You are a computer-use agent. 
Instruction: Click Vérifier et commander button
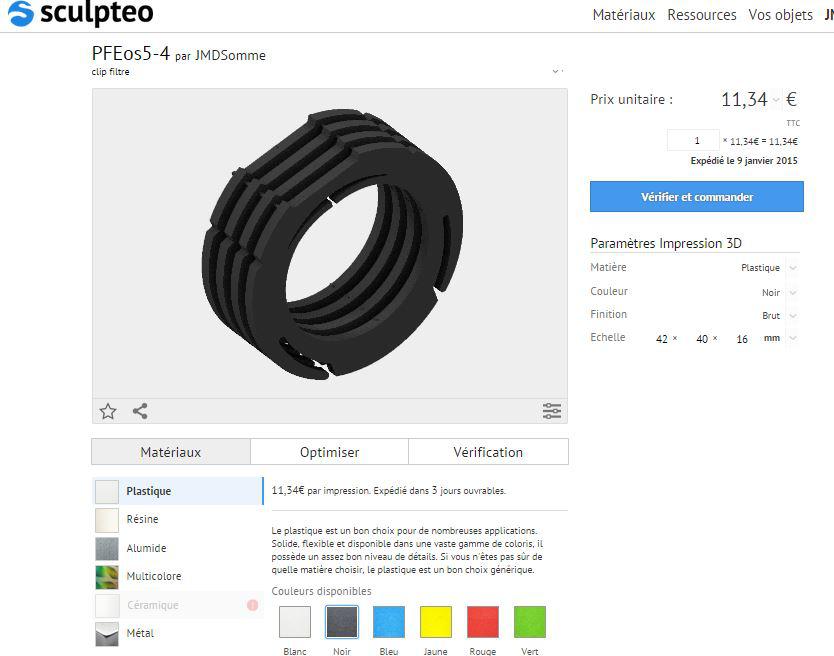697,196
